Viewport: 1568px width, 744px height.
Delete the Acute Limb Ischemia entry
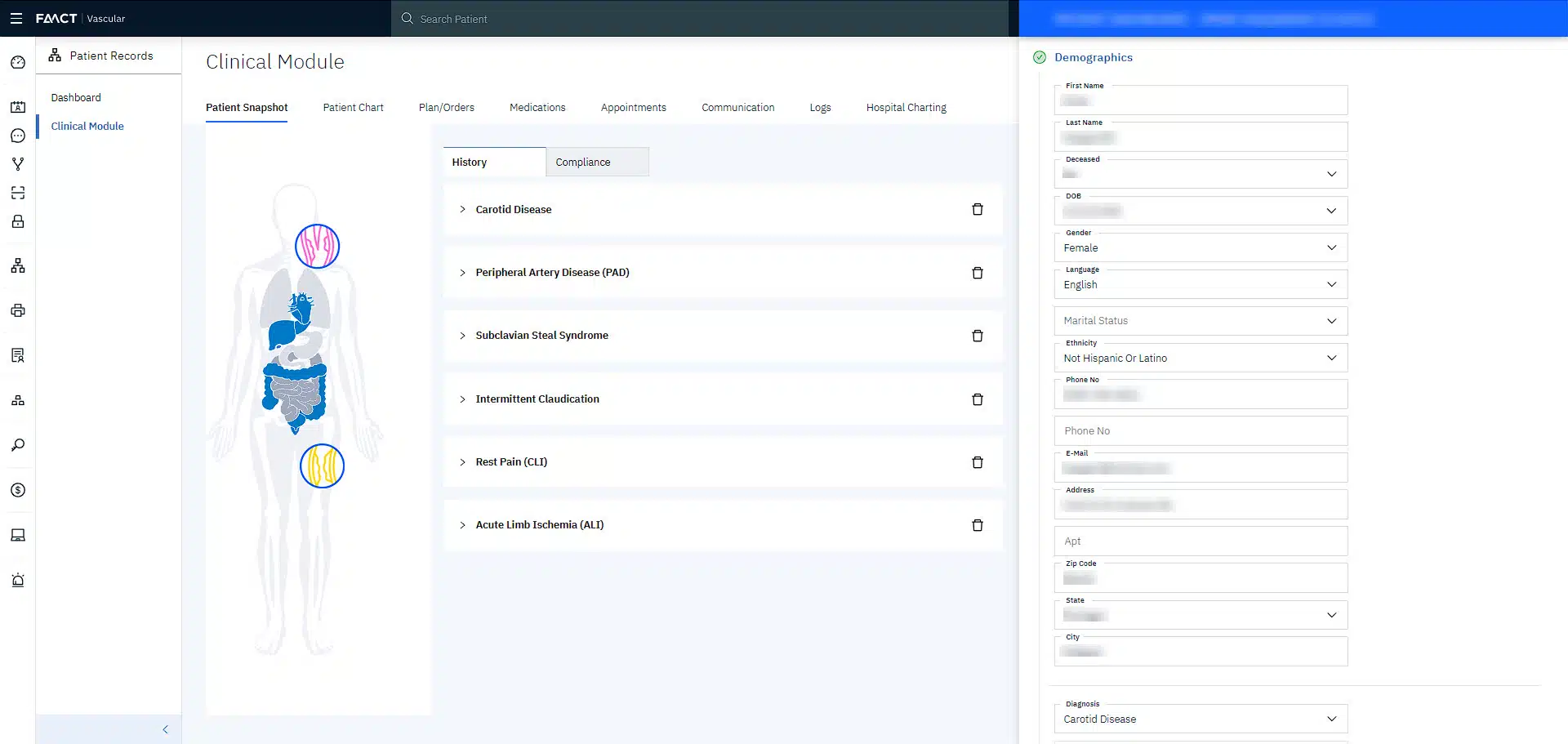[x=977, y=525]
